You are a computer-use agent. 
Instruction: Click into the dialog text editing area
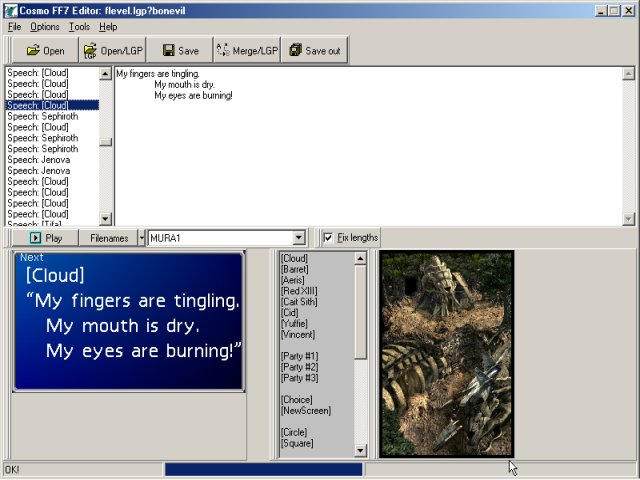click(368, 146)
